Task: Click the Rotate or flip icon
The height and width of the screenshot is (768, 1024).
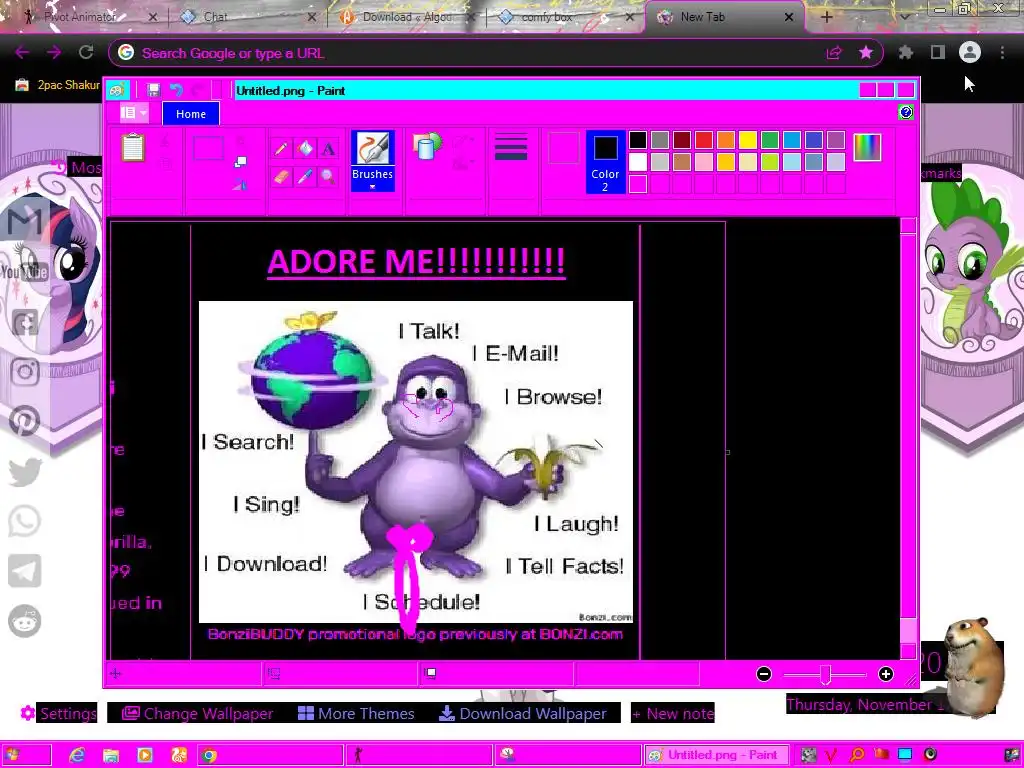Action: pyautogui.click(x=240, y=185)
